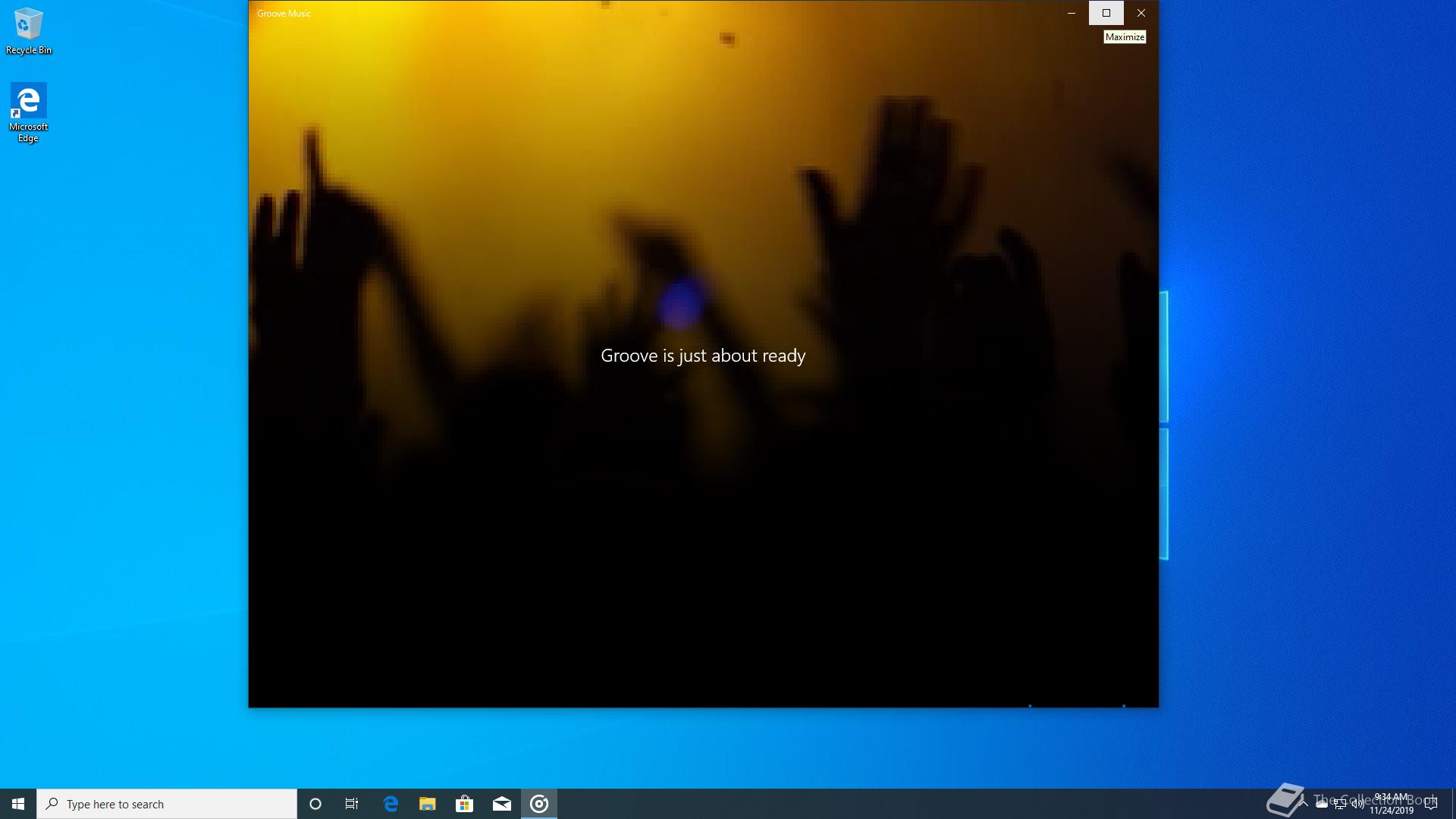The image size is (1456, 819).
Task: Click the 'Type here to search' box
Action: tap(167, 804)
